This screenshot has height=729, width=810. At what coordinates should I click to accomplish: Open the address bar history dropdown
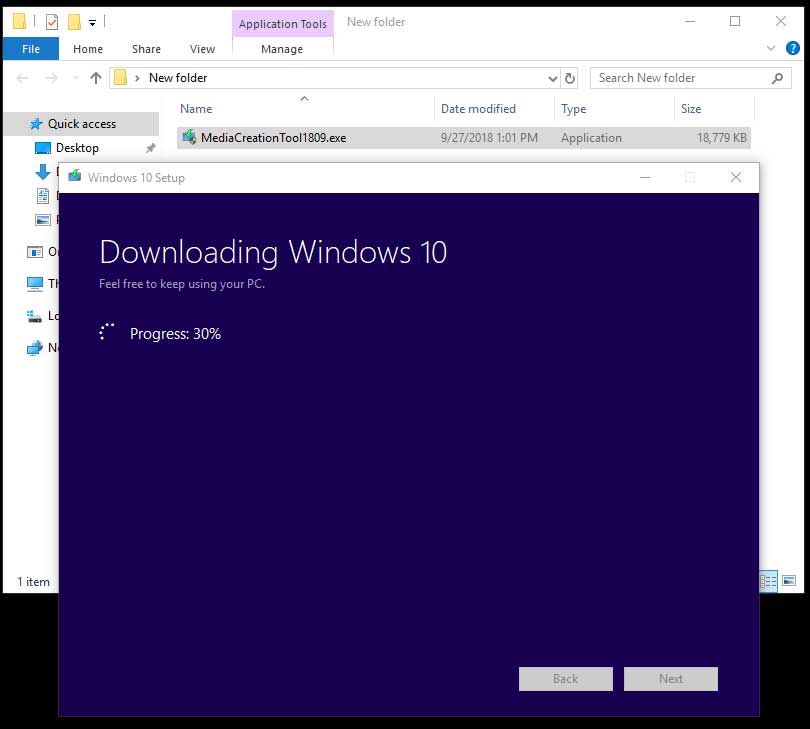point(553,78)
